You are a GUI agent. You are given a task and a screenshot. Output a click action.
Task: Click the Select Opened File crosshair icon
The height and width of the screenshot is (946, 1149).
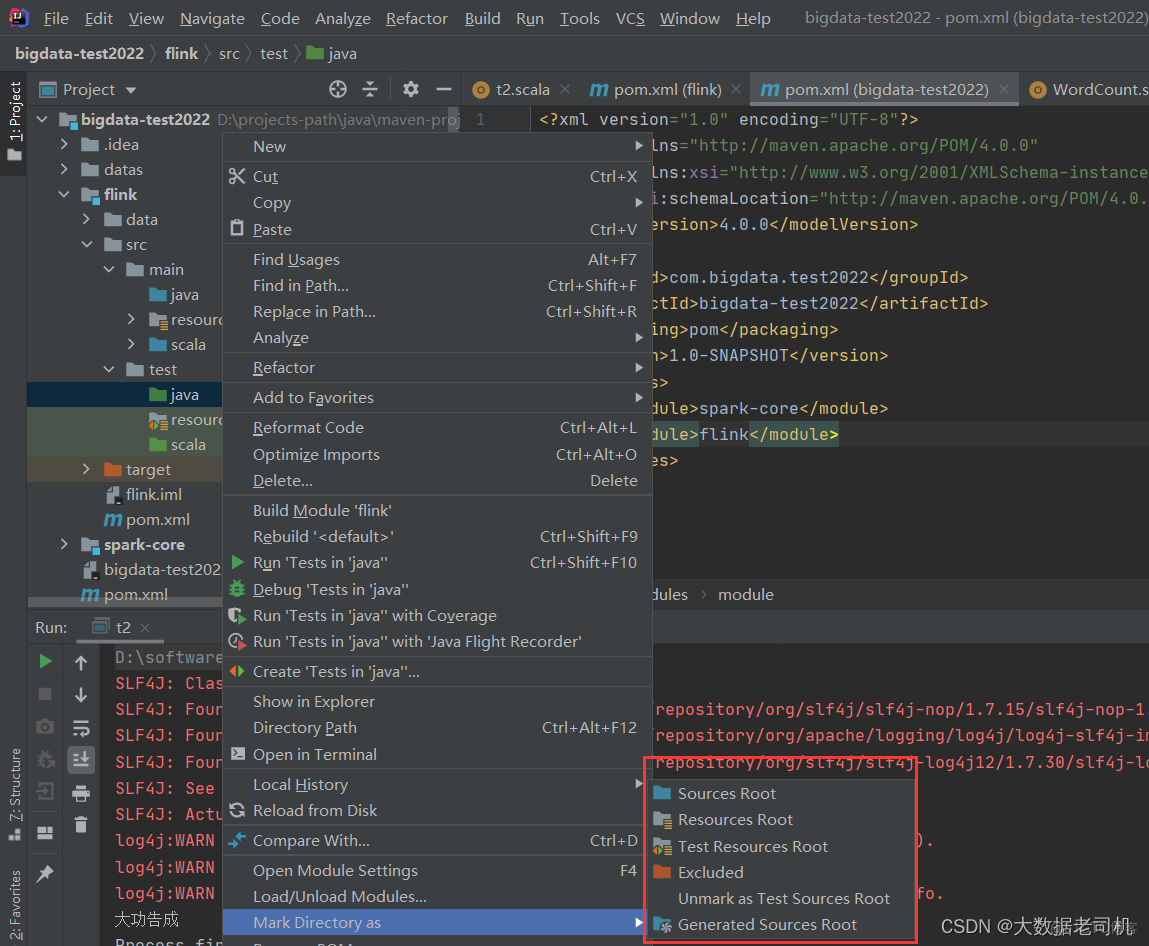click(338, 89)
